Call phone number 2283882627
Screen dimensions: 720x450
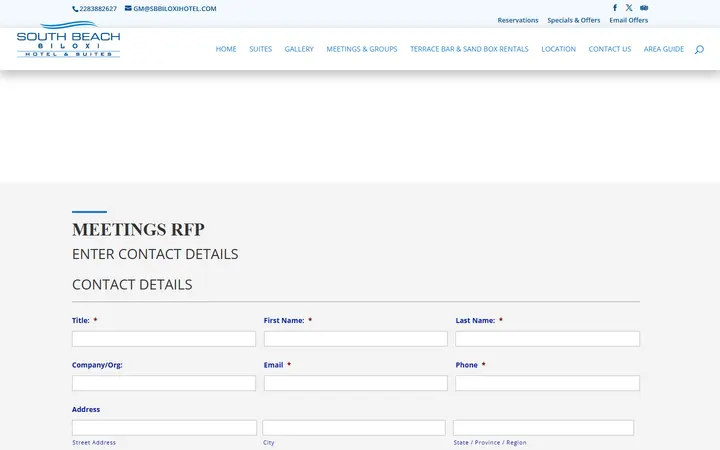(95, 9)
